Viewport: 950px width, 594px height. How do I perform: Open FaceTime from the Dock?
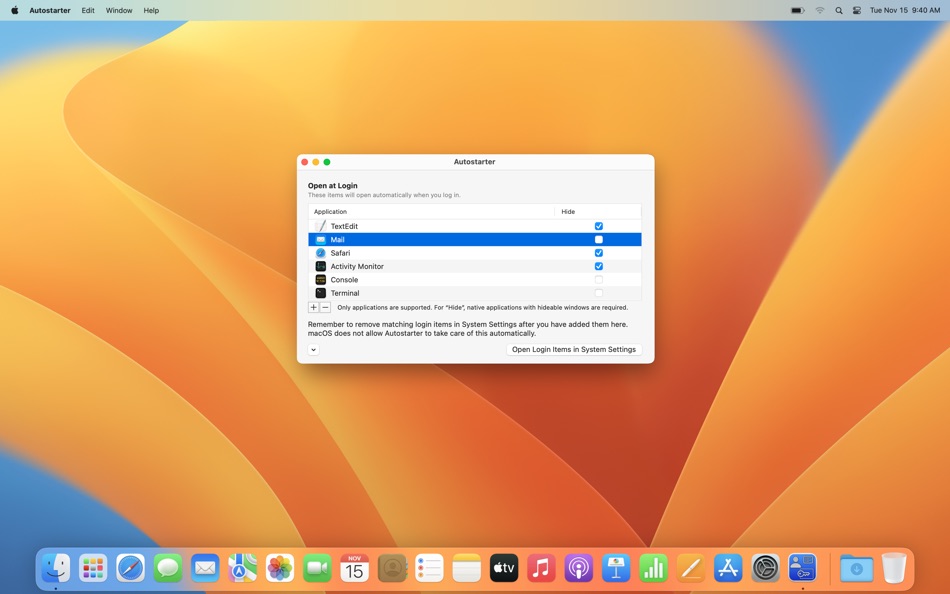[x=317, y=569]
